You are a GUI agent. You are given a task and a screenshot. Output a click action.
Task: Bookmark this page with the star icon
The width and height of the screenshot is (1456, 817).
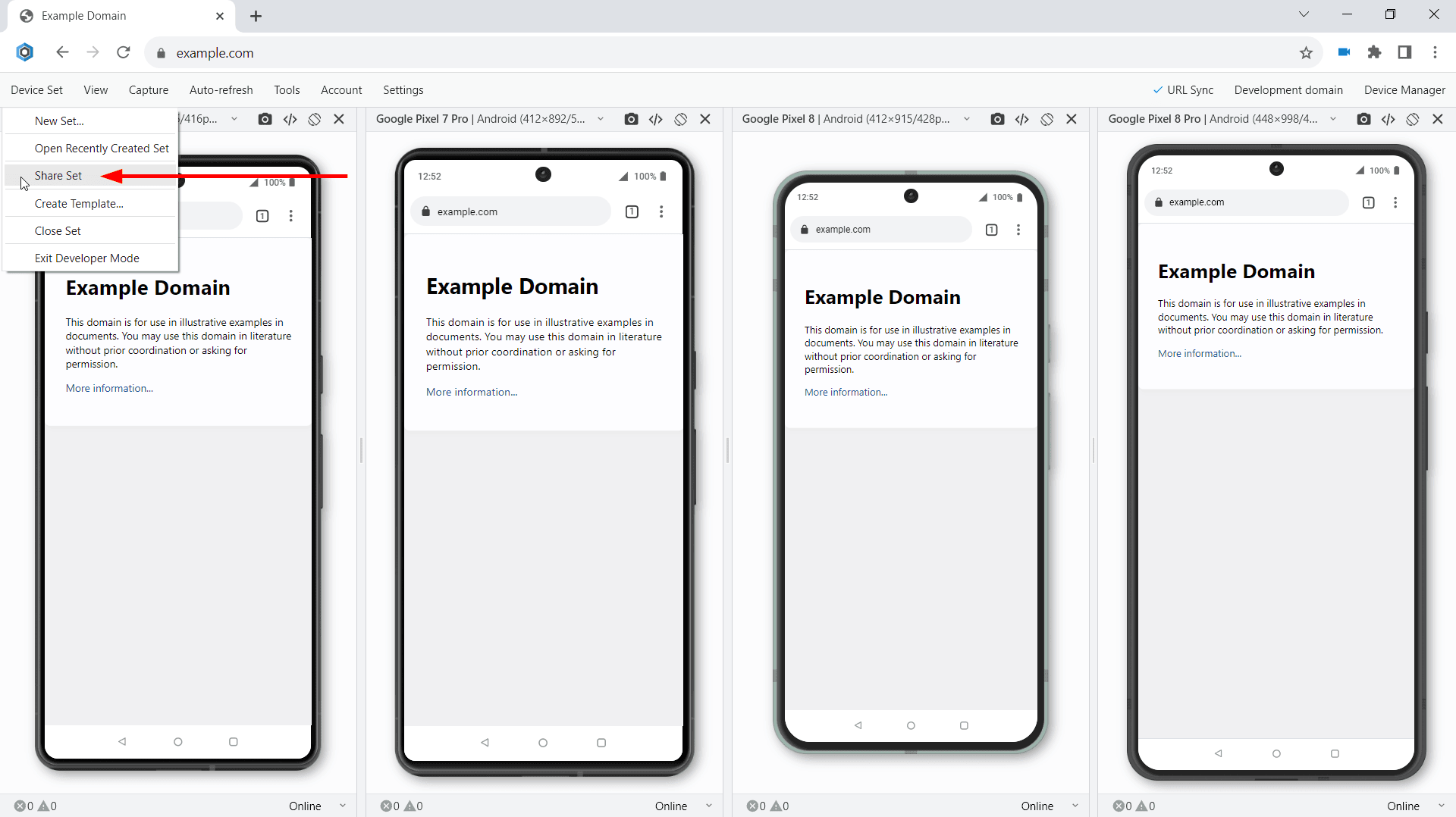pyautogui.click(x=1306, y=53)
